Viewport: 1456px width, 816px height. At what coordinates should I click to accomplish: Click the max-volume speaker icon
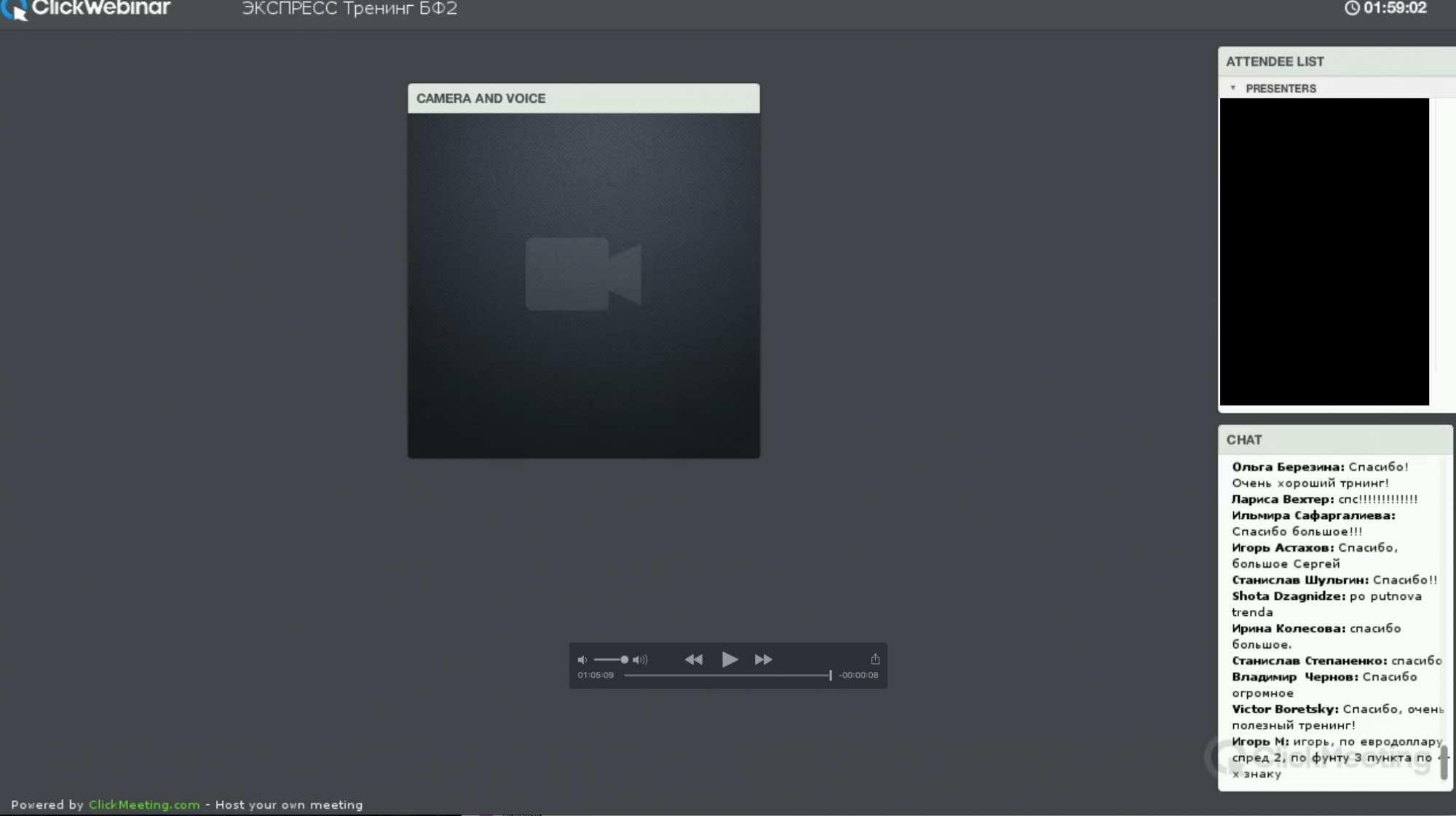(640, 660)
